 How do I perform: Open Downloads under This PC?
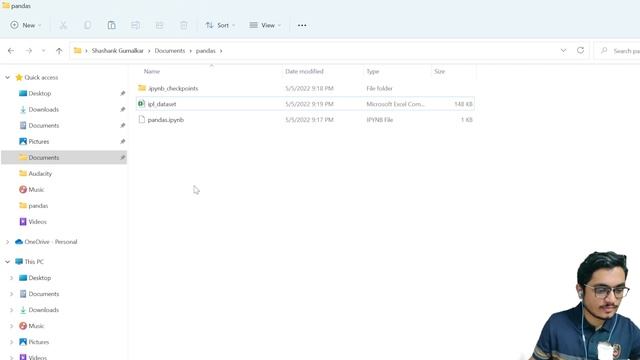click(x=44, y=310)
